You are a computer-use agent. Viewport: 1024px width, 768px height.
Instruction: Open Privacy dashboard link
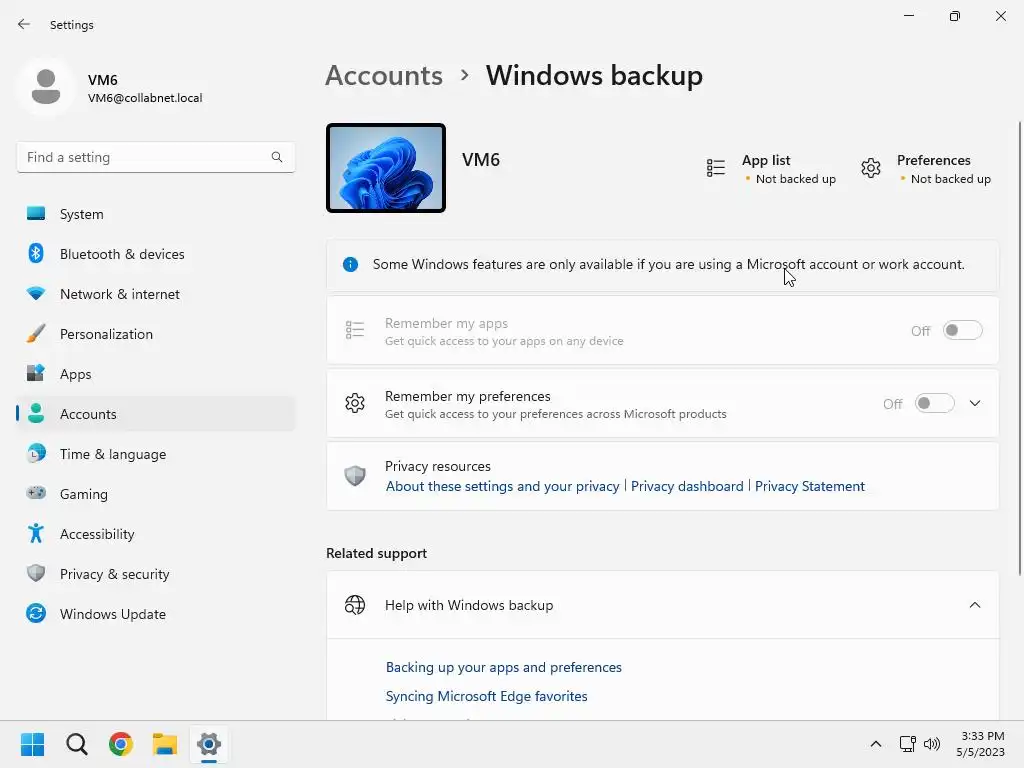coord(687,486)
